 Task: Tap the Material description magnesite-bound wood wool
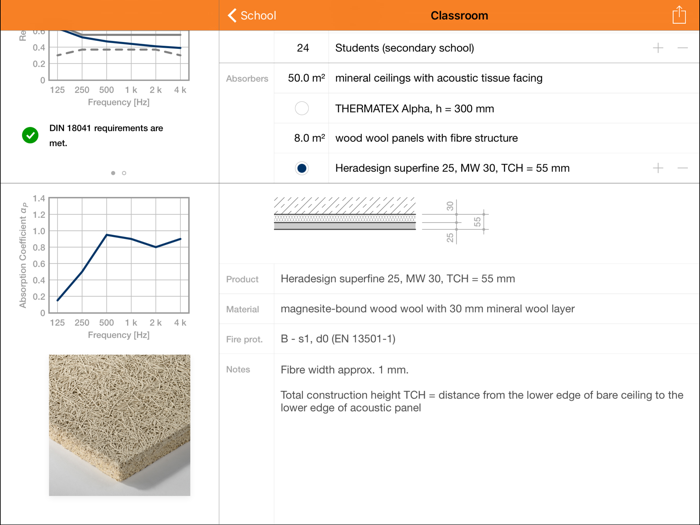pyautogui.click(x=427, y=308)
